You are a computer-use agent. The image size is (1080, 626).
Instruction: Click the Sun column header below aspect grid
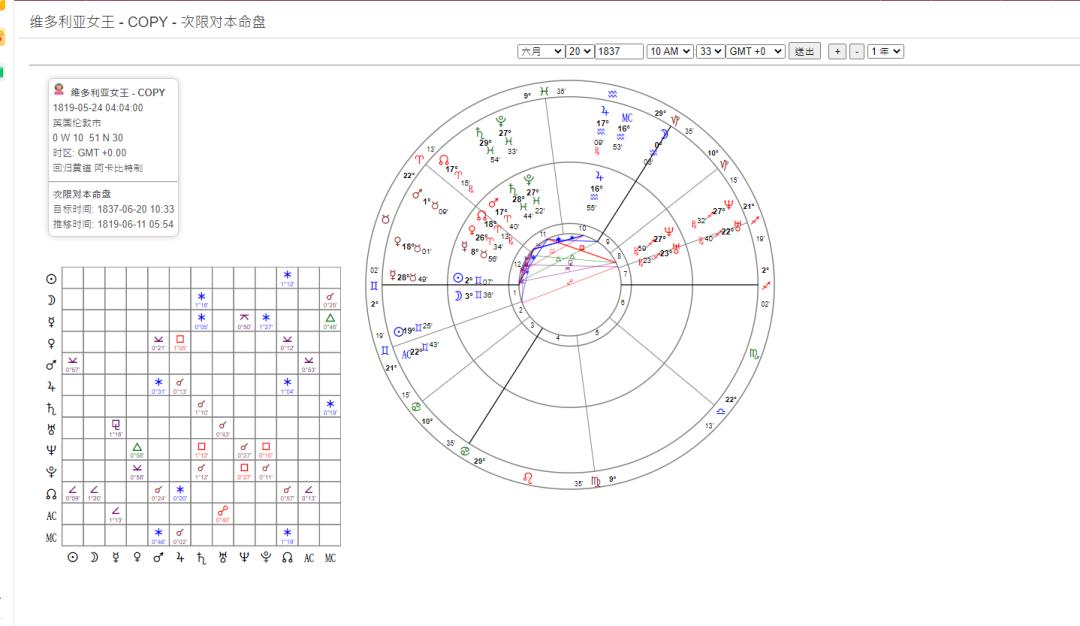click(72, 557)
